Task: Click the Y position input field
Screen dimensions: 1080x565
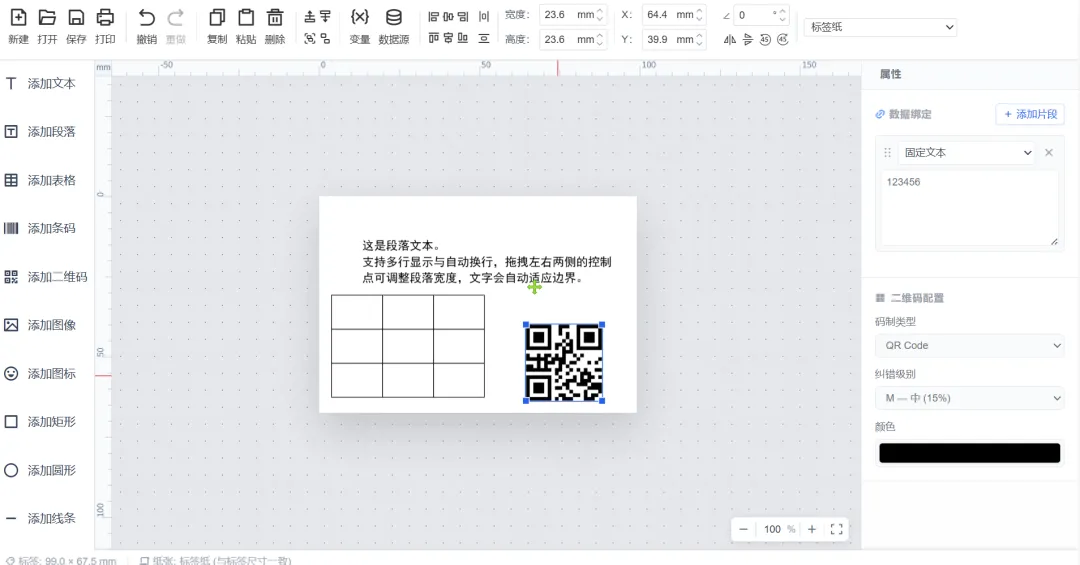Action: click(x=673, y=39)
